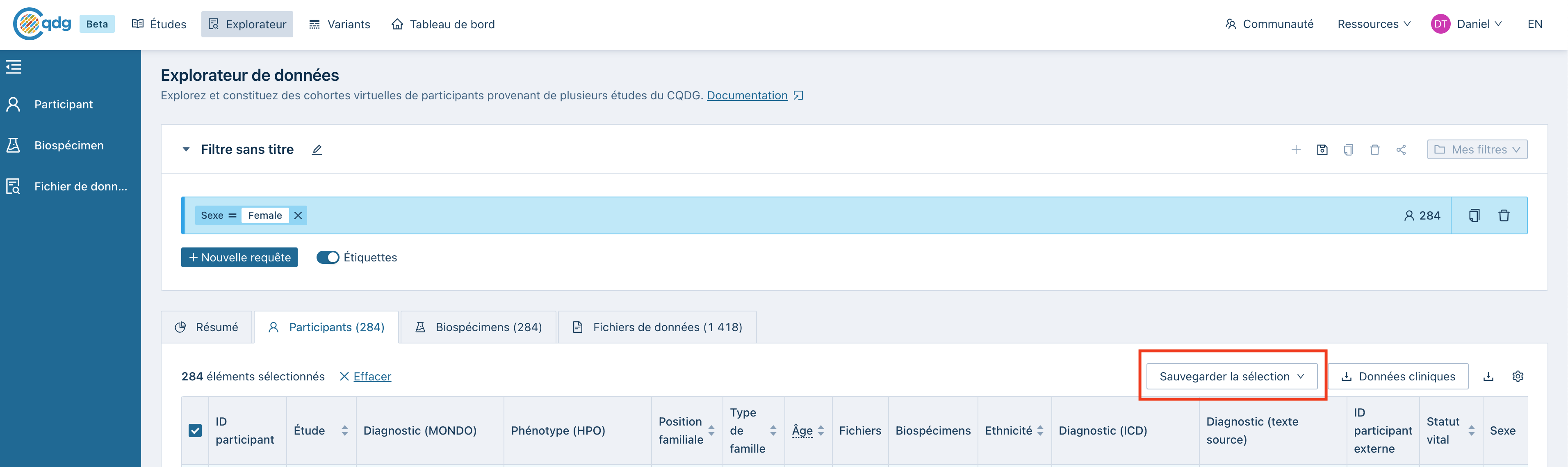1568x467 pixels.
Task: Switch to the Biospécimens (284) tab
Action: 479,327
